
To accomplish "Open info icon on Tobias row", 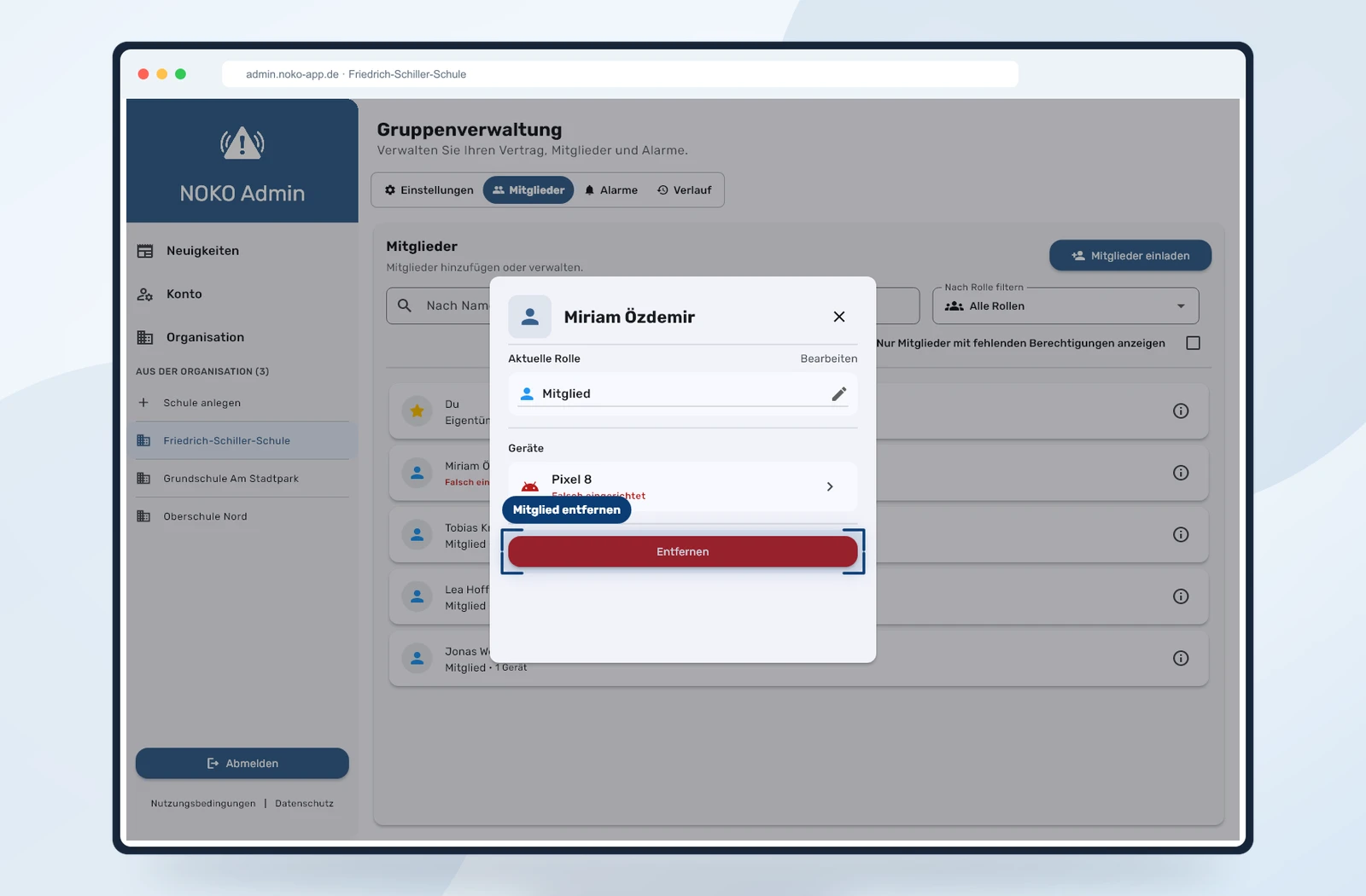I will 1181,535.
